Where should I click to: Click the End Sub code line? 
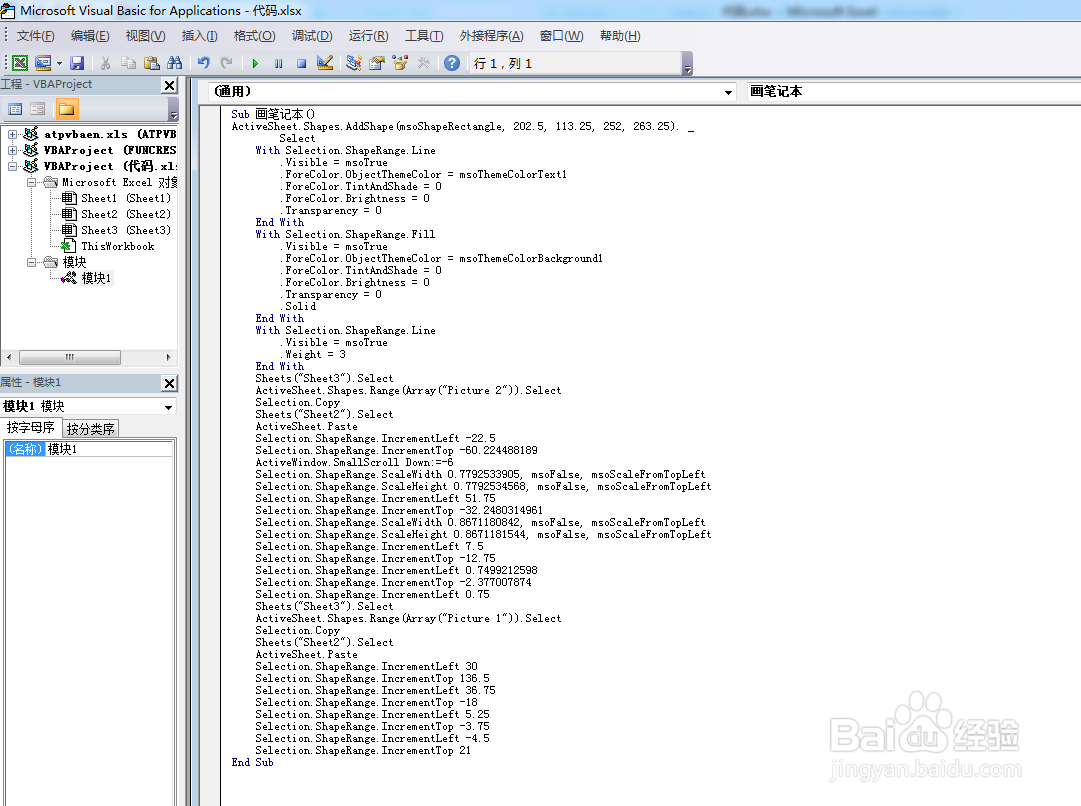pos(252,763)
